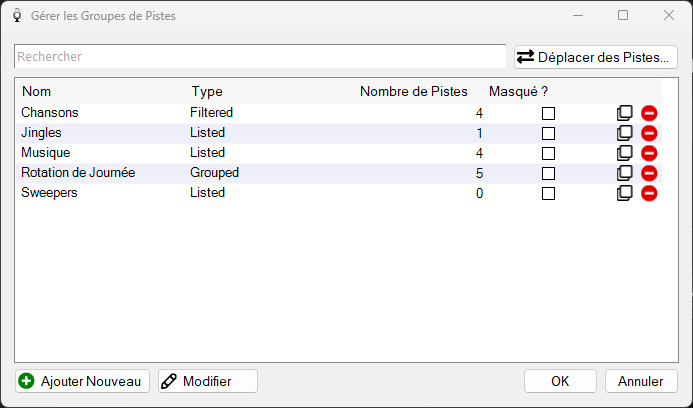
Task: Duplicate the Sweepers track group
Action: [624, 193]
